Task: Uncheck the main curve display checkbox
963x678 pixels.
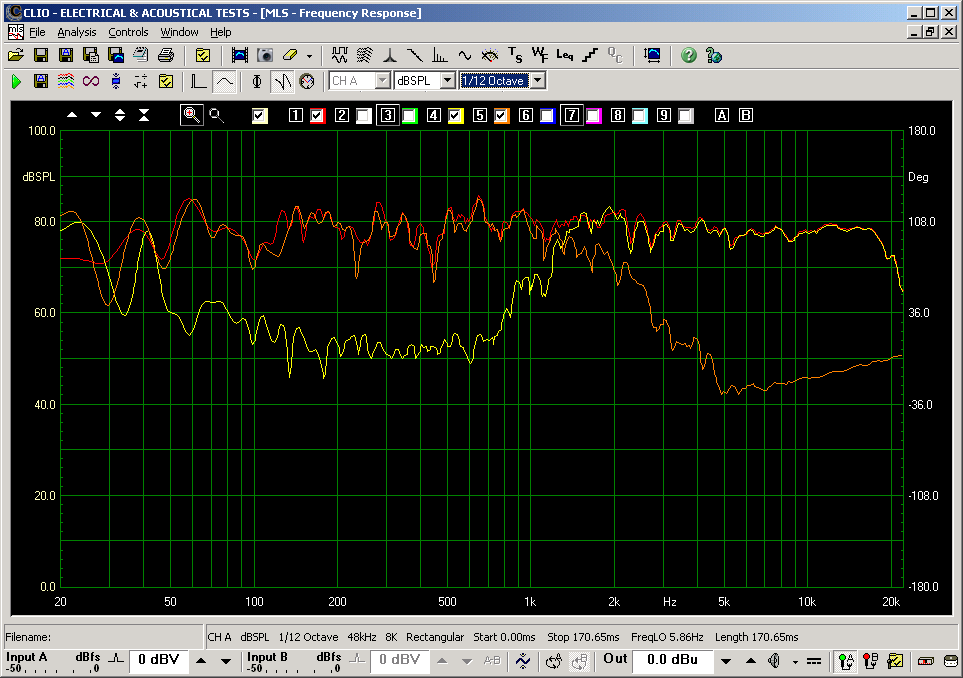Action: (x=260, y=115)
